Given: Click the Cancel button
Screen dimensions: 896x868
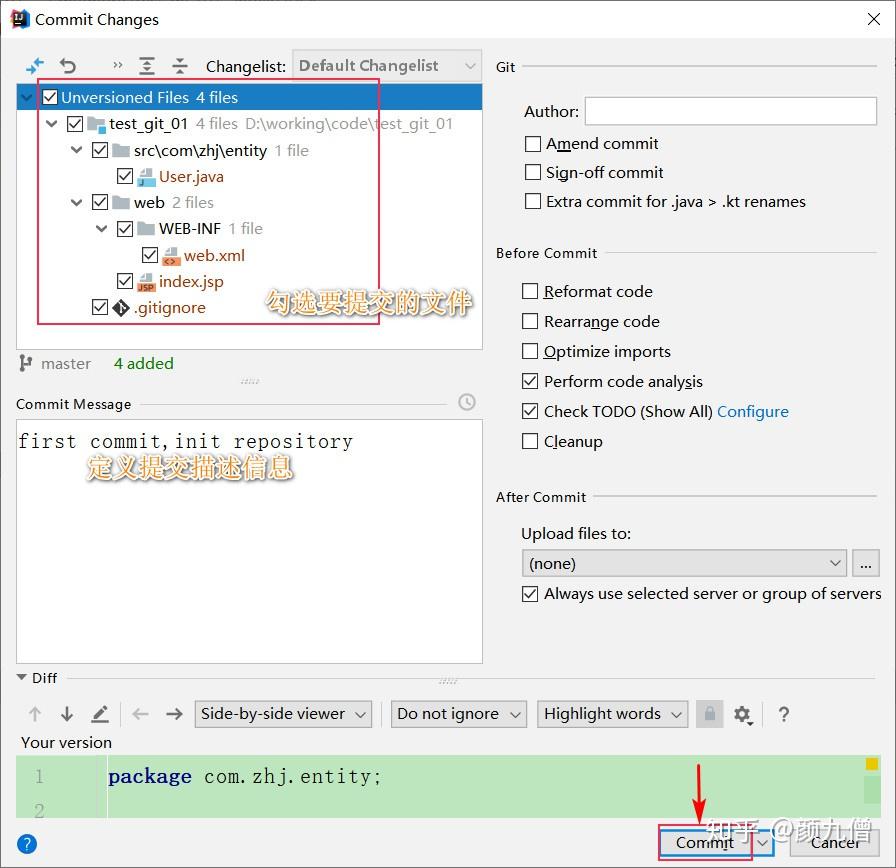Looking at the screenshot, I should click(x=834, y=843).
